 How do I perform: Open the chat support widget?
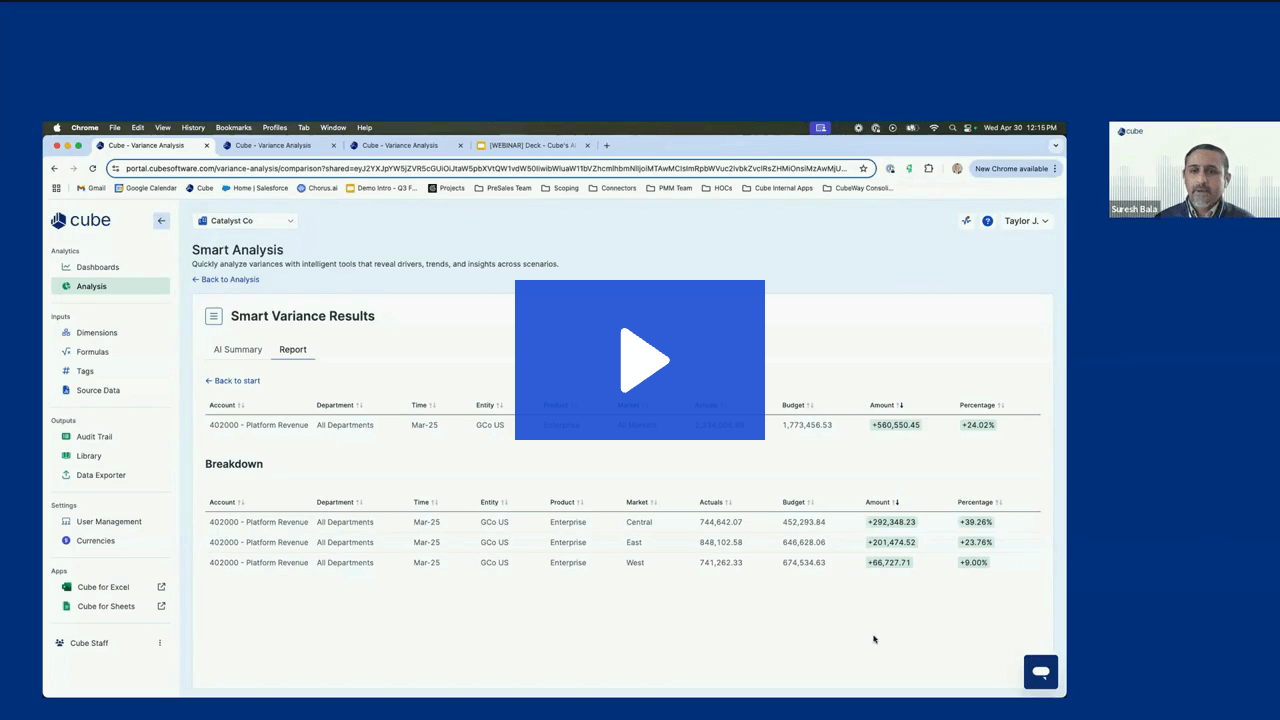(1040, 672)
